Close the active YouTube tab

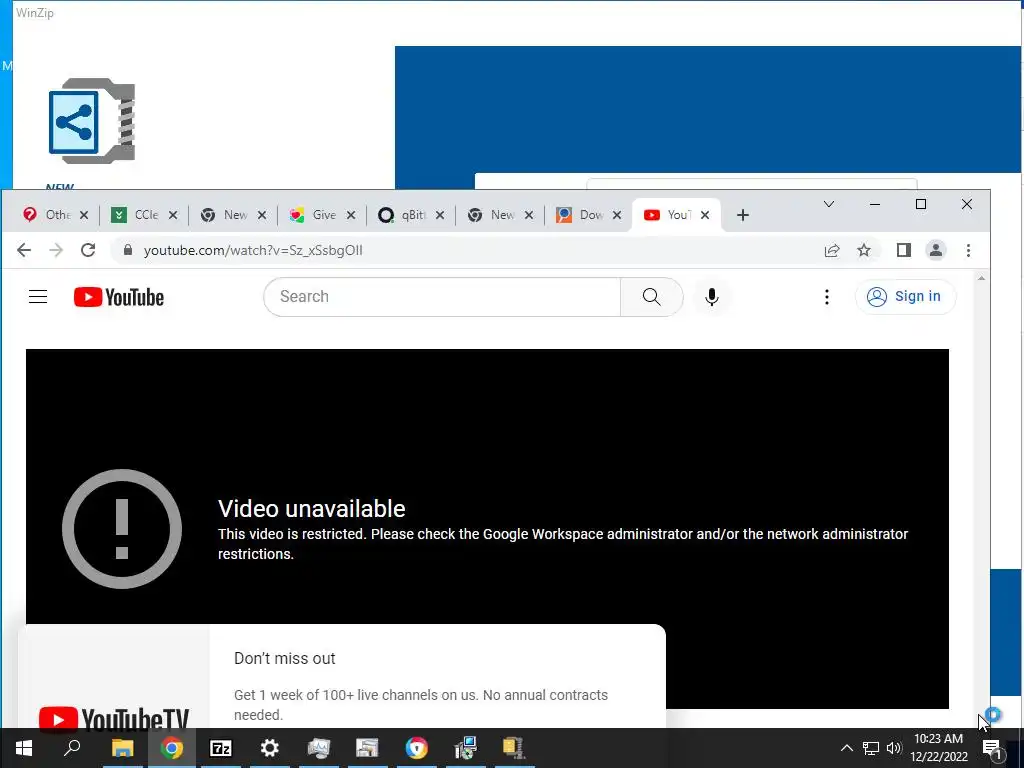(705, 215)
